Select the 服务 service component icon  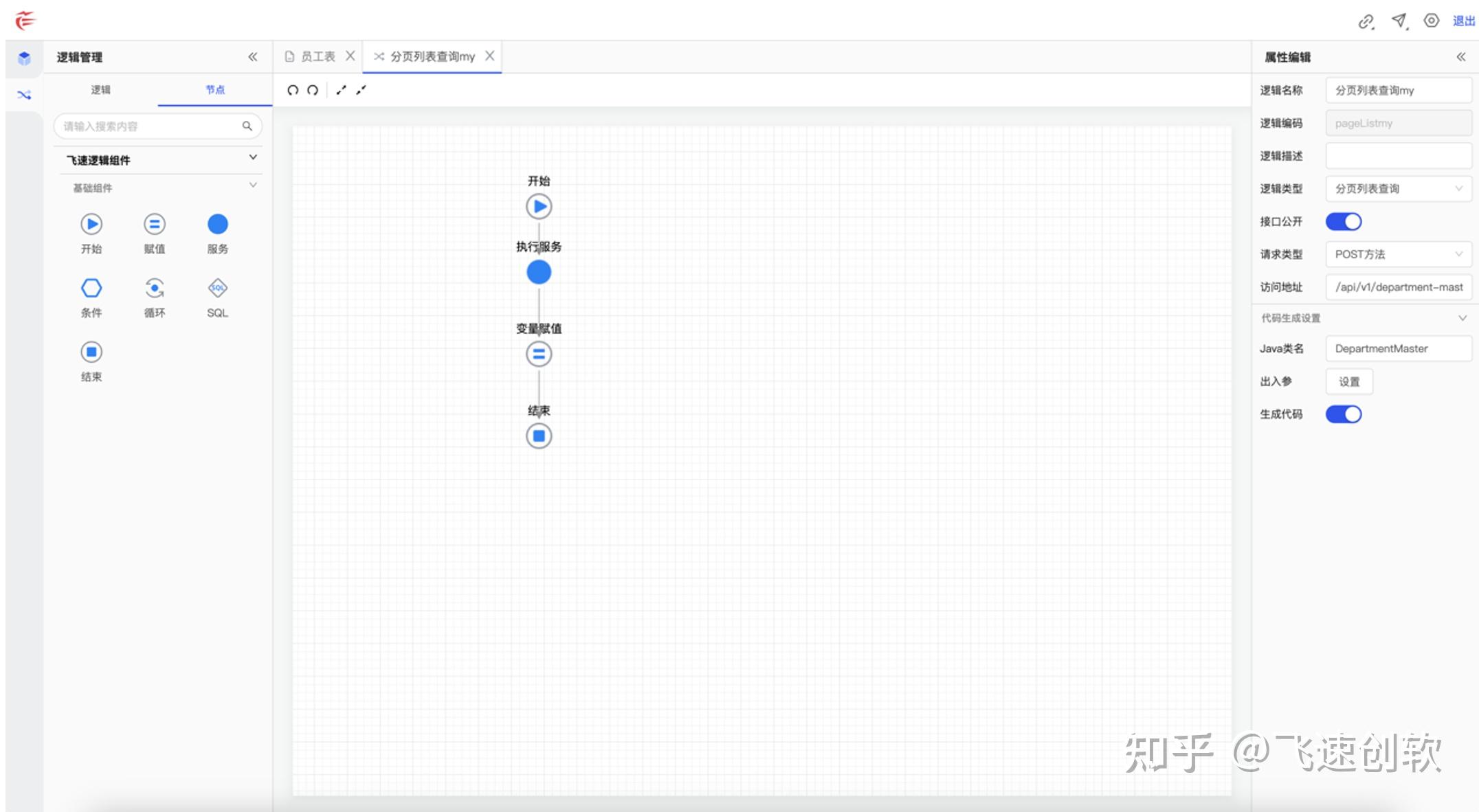point(217,224)
